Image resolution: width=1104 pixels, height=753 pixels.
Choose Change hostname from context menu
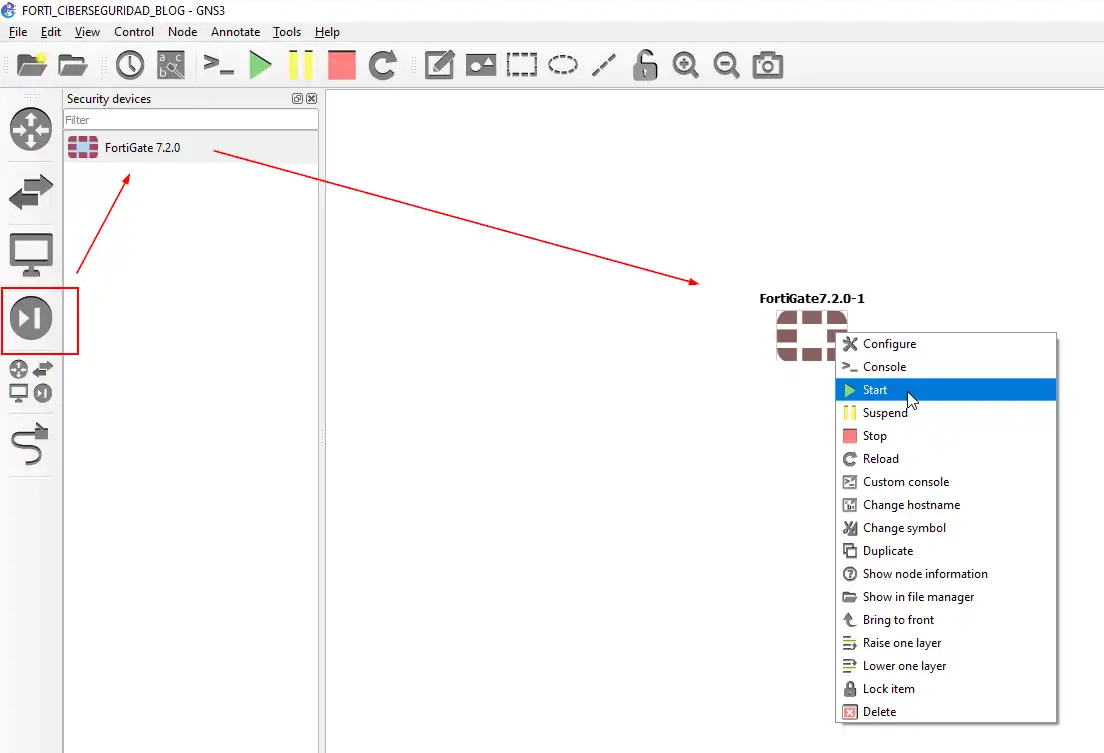click(946, 505)
